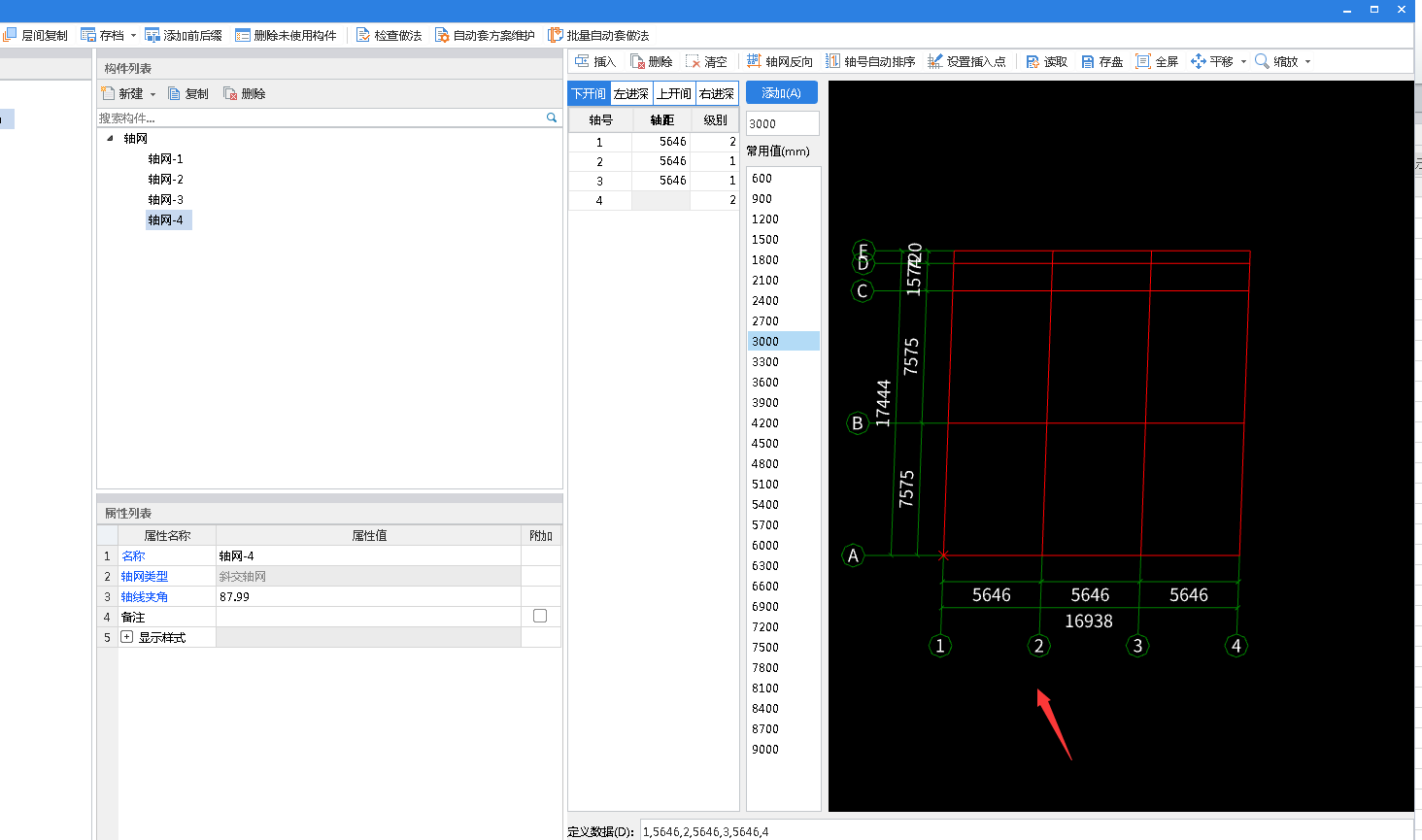1422x840 pixels.
Task: Select common value 9000
Action: click(x=783, y=750)
